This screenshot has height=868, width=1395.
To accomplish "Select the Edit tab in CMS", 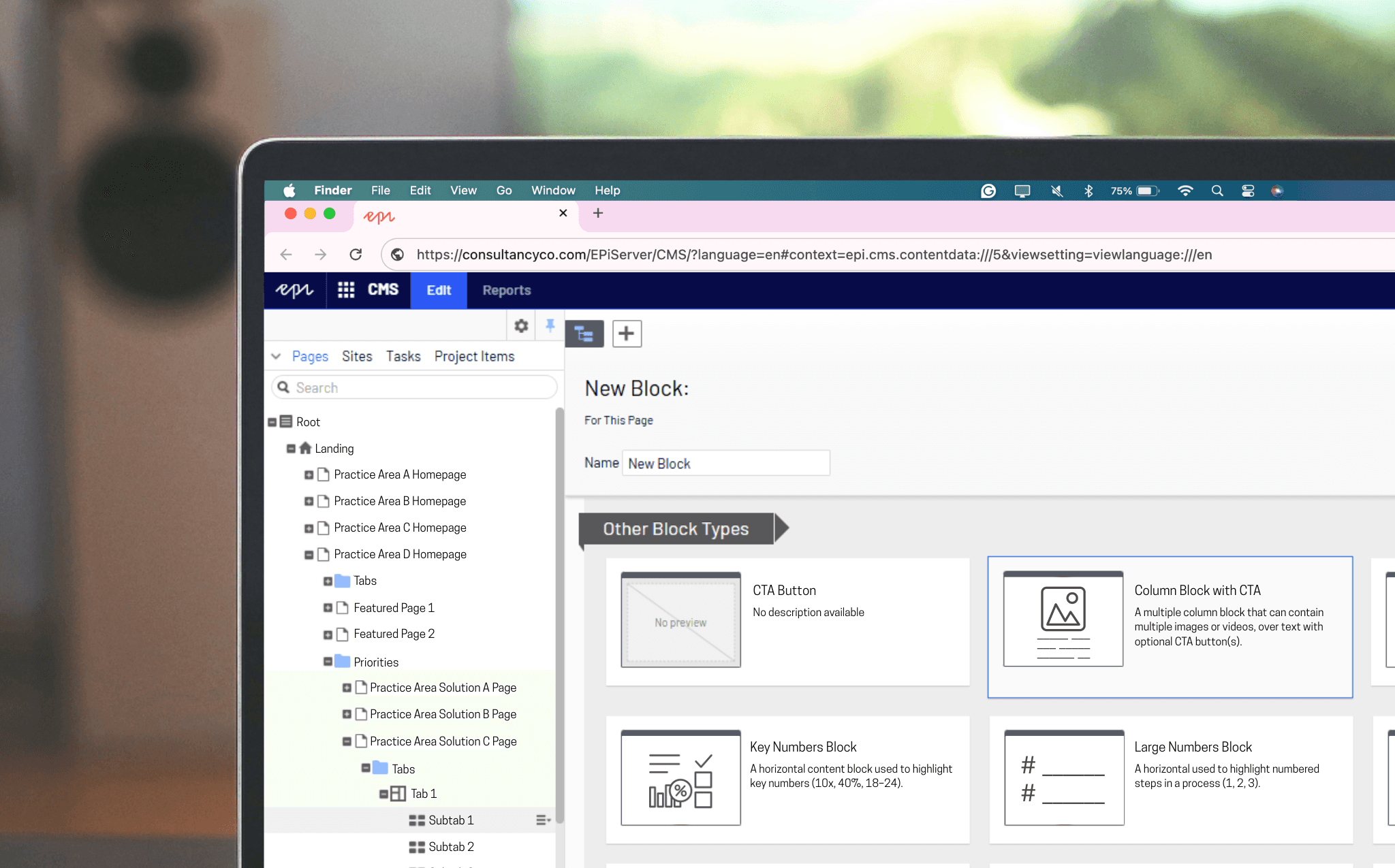I will click(439, 290).
